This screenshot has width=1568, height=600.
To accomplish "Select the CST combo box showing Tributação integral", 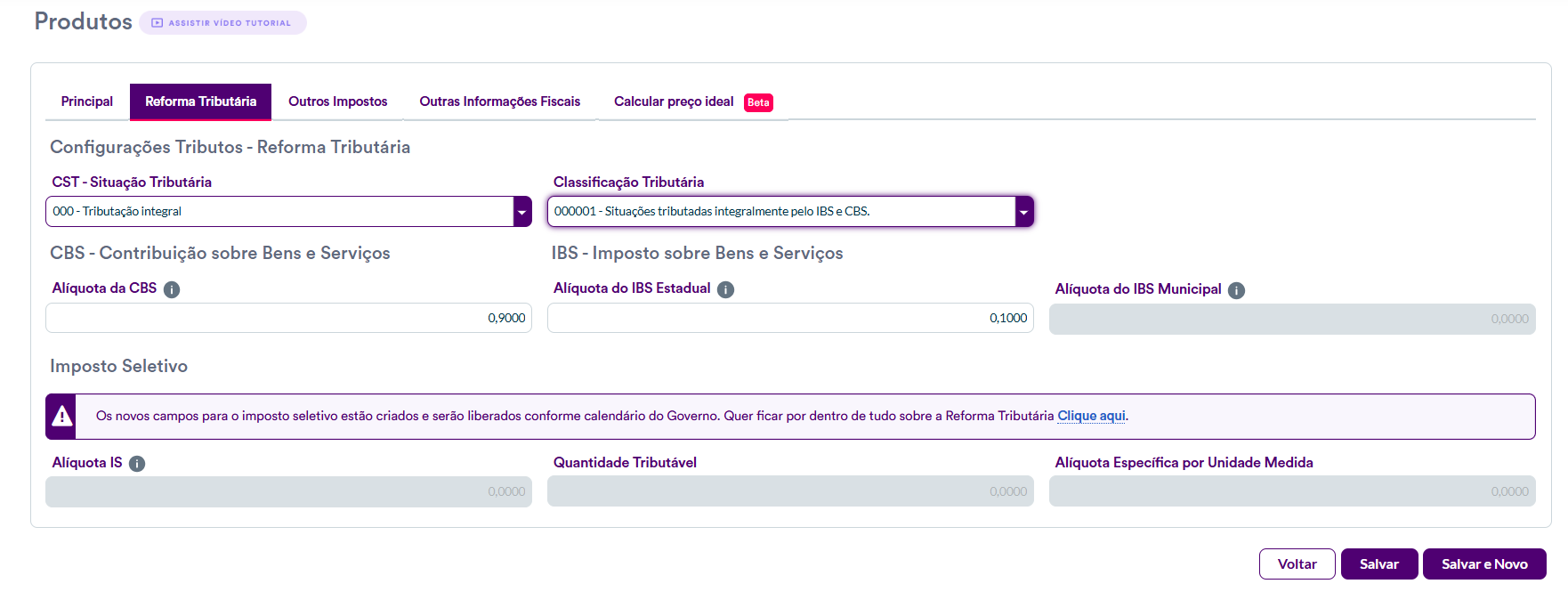I will (x=279, y=212).
